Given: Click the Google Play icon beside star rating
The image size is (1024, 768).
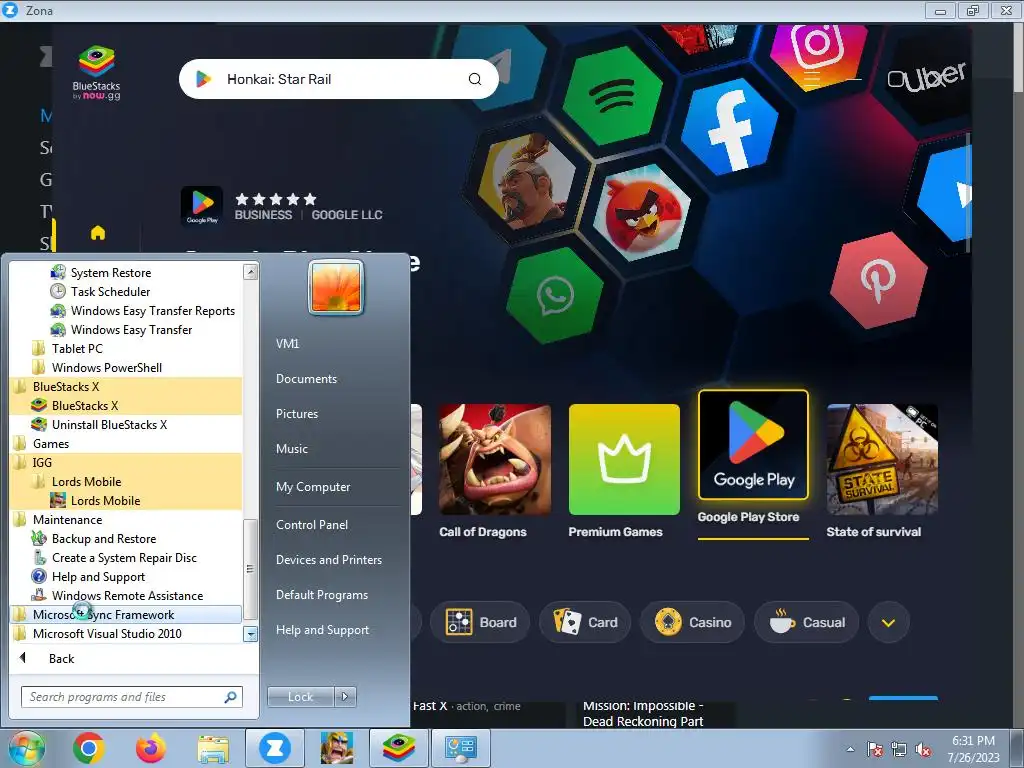Looking at the screenshot, I should (202, 206).
